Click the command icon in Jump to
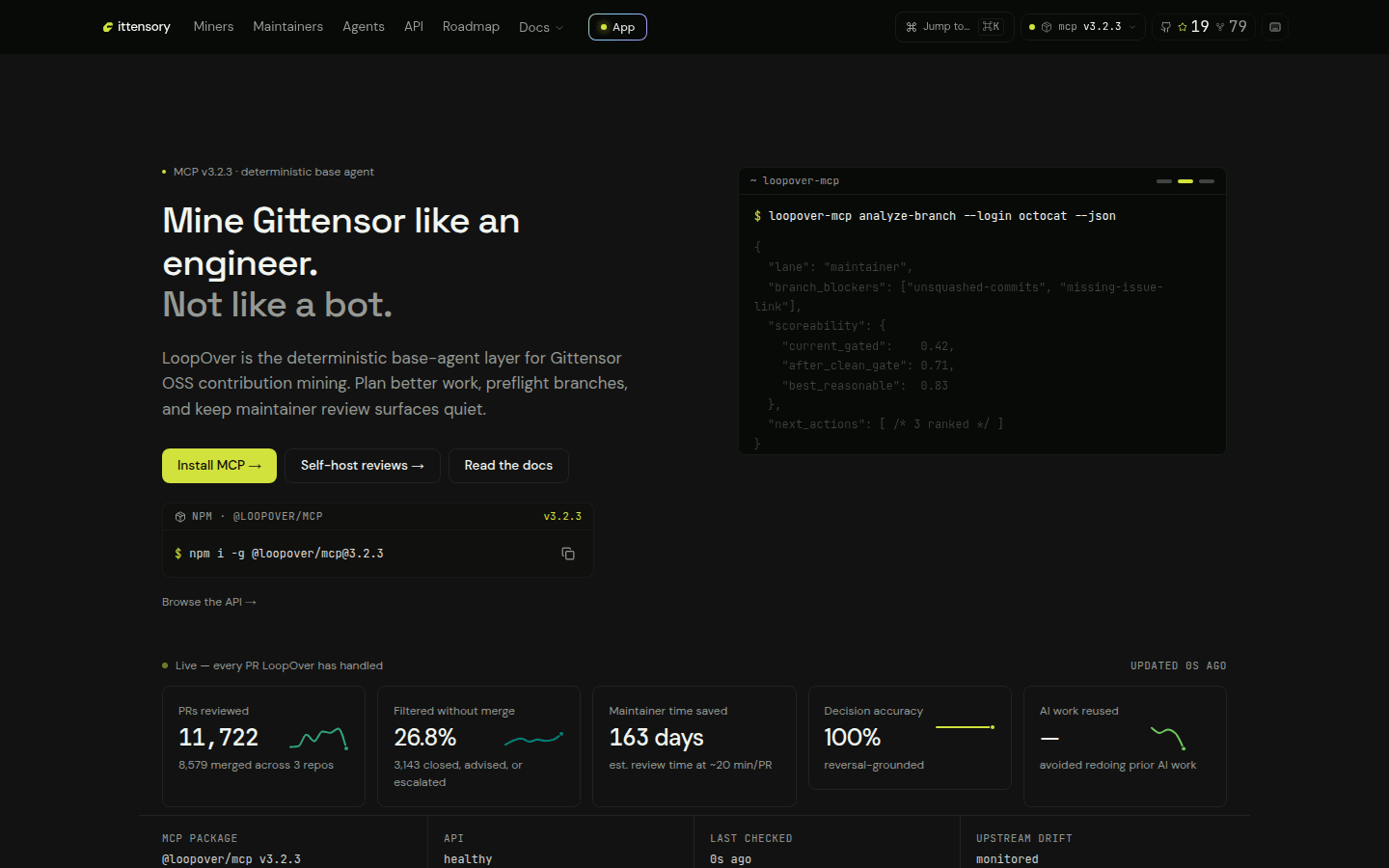The height and width of the screenshot is (868, 1389). click(x=912, y=27)
